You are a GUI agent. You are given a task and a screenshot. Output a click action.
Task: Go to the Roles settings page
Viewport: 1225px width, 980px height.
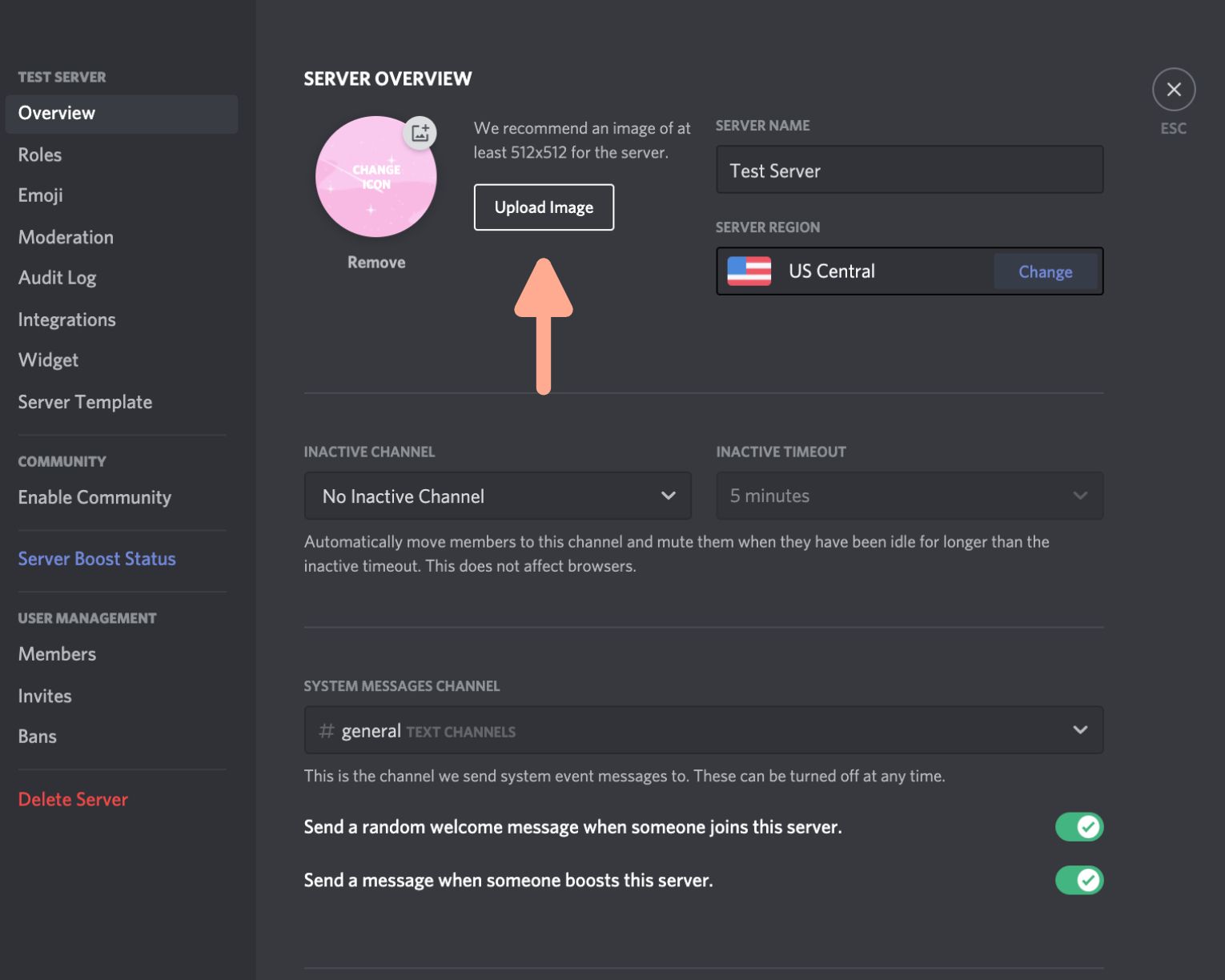[x=40, y=155]
